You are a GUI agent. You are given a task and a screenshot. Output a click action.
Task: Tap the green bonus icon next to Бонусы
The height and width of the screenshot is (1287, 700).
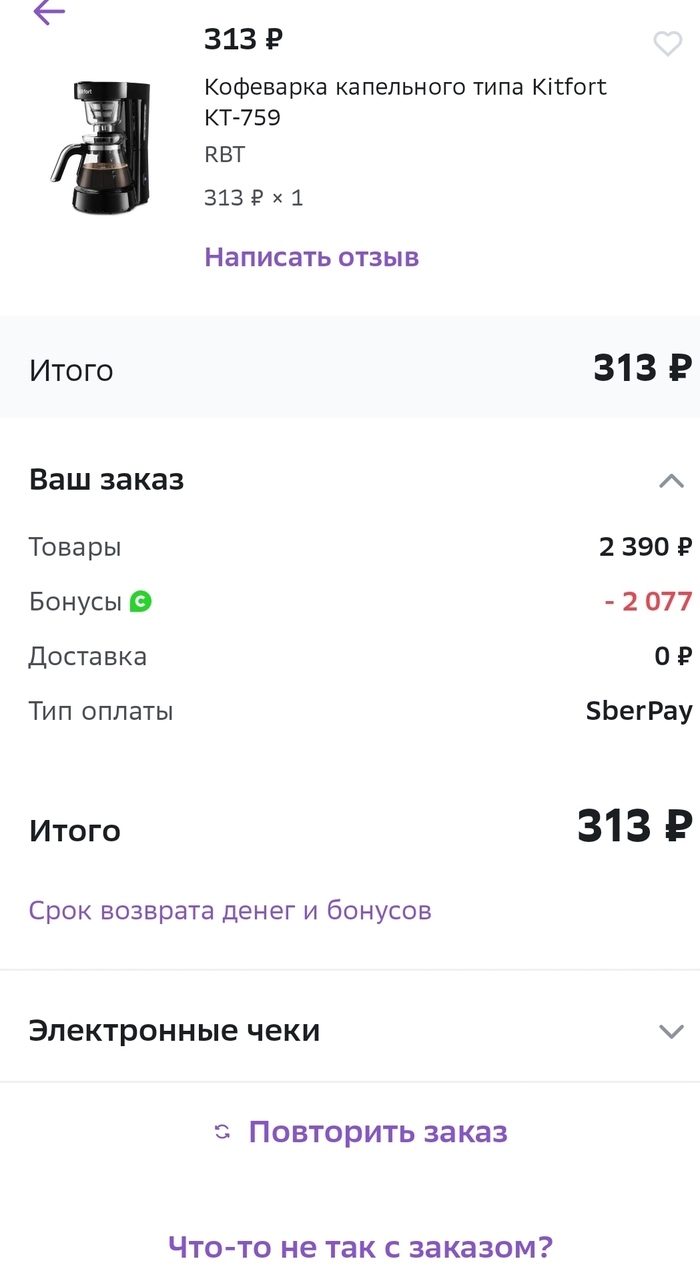click(x=141, y=601)
